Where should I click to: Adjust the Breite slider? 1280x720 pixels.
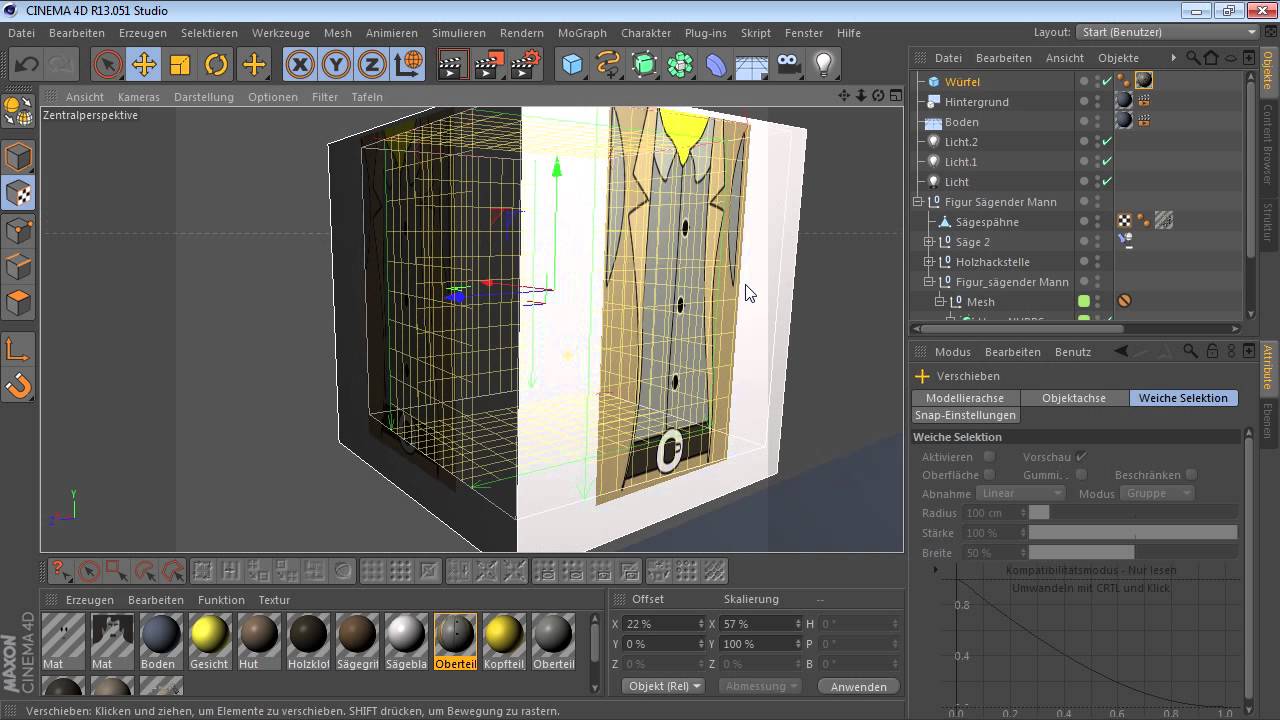[1133, 553]
